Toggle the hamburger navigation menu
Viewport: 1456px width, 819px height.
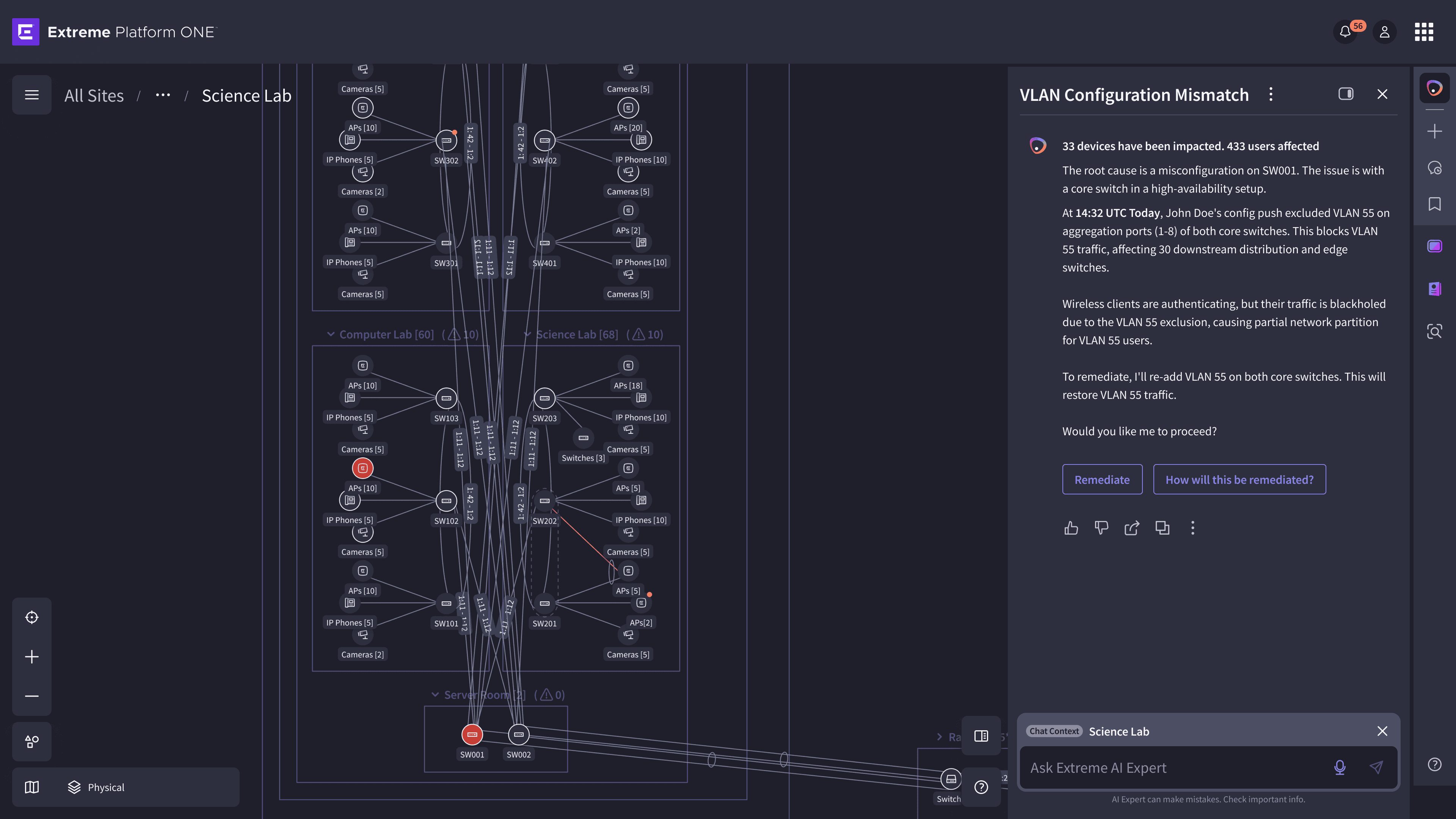point(31,95)
